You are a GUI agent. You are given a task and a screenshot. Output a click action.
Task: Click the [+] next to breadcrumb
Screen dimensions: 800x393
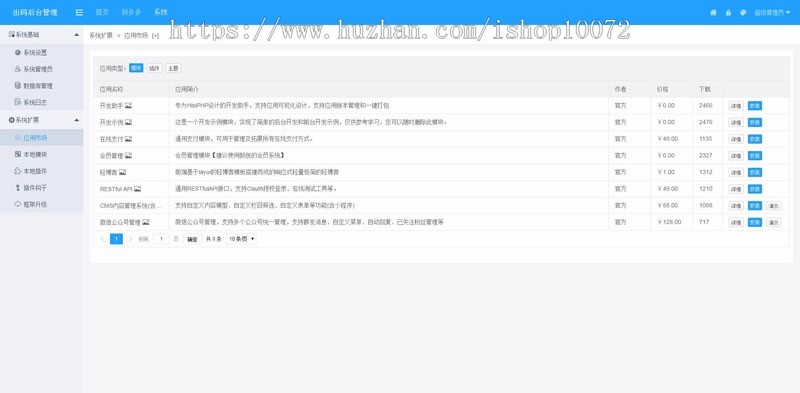[155, 36]
